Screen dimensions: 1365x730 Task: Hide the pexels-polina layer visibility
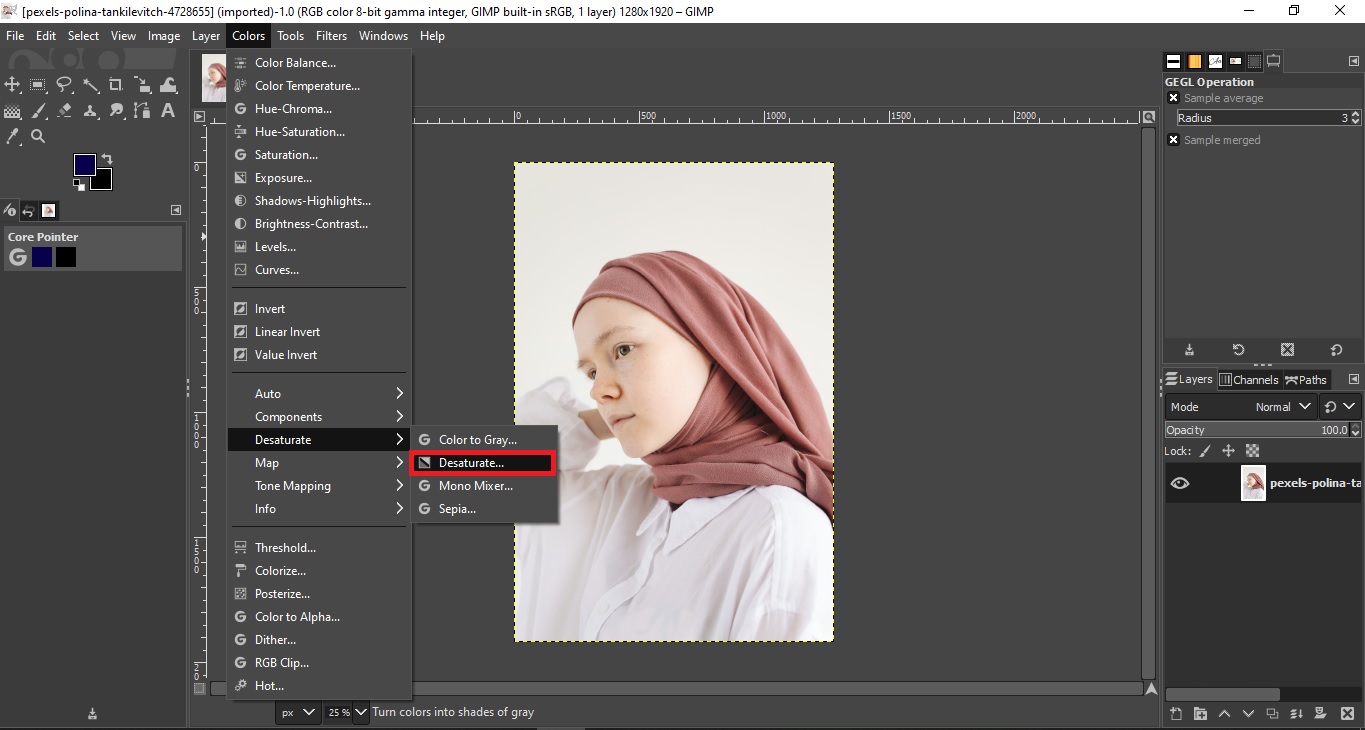tap(1180, 483)
